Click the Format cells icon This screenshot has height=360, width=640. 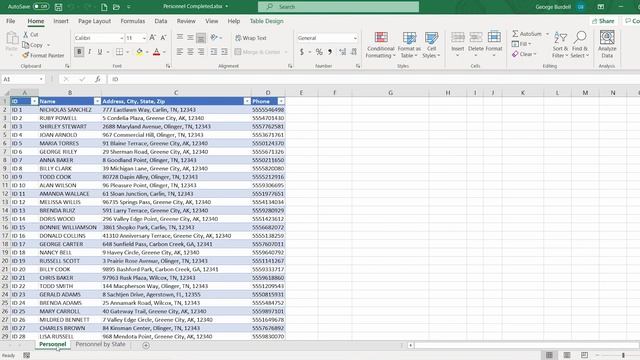point(494,38)
